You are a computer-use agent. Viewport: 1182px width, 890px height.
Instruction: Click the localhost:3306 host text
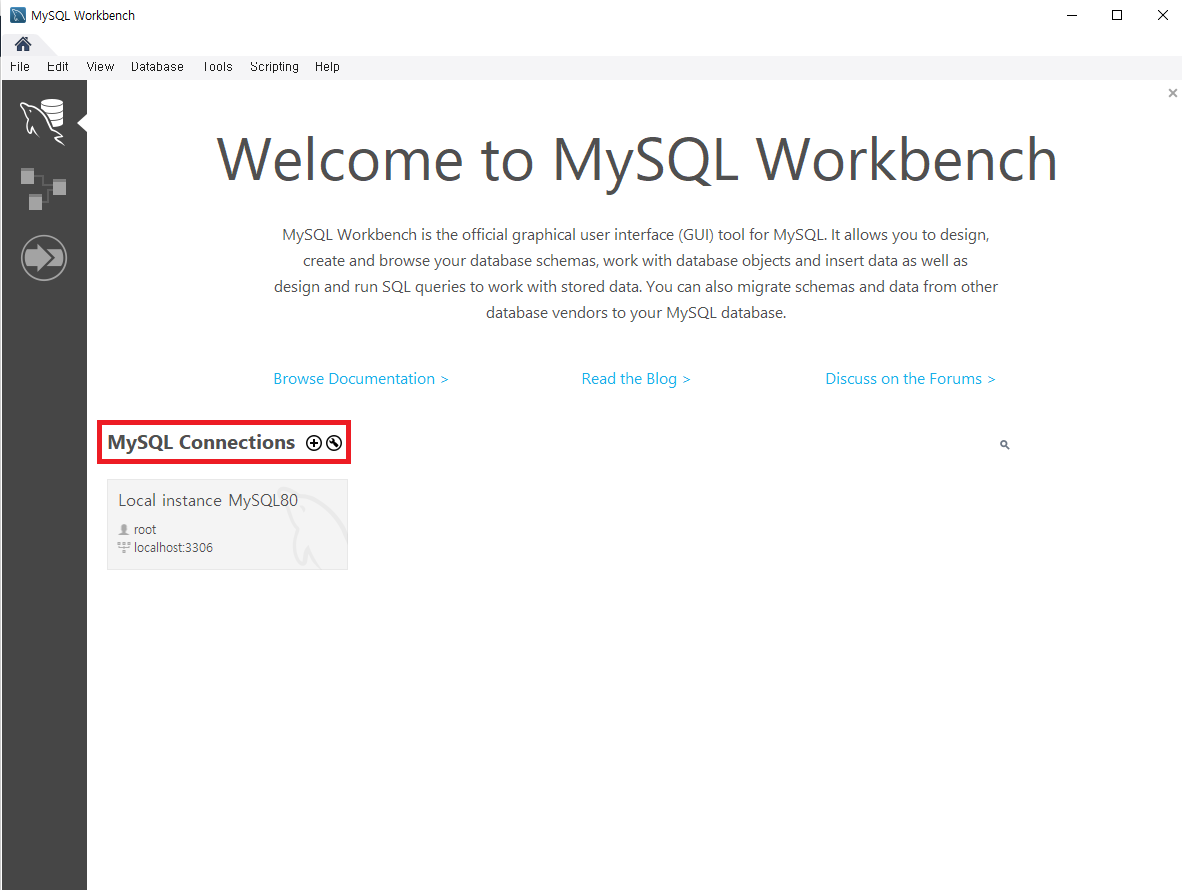(173, 548)
